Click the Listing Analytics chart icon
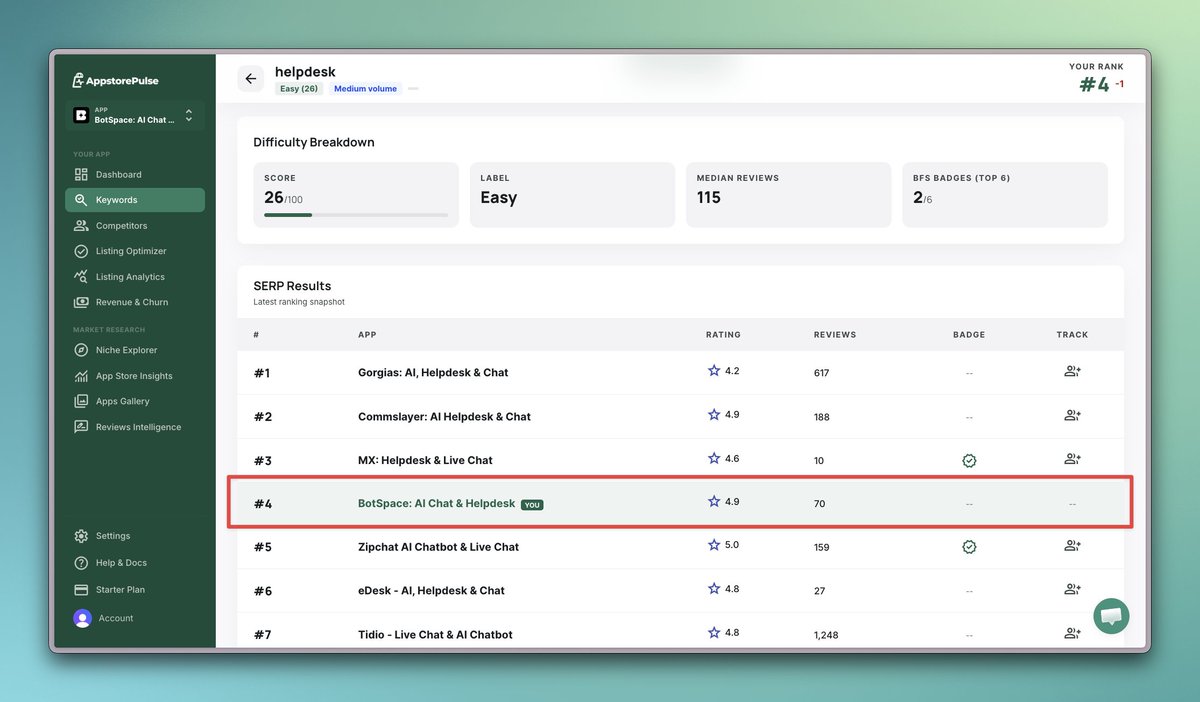1200x702 pixels. coord(81,277)
